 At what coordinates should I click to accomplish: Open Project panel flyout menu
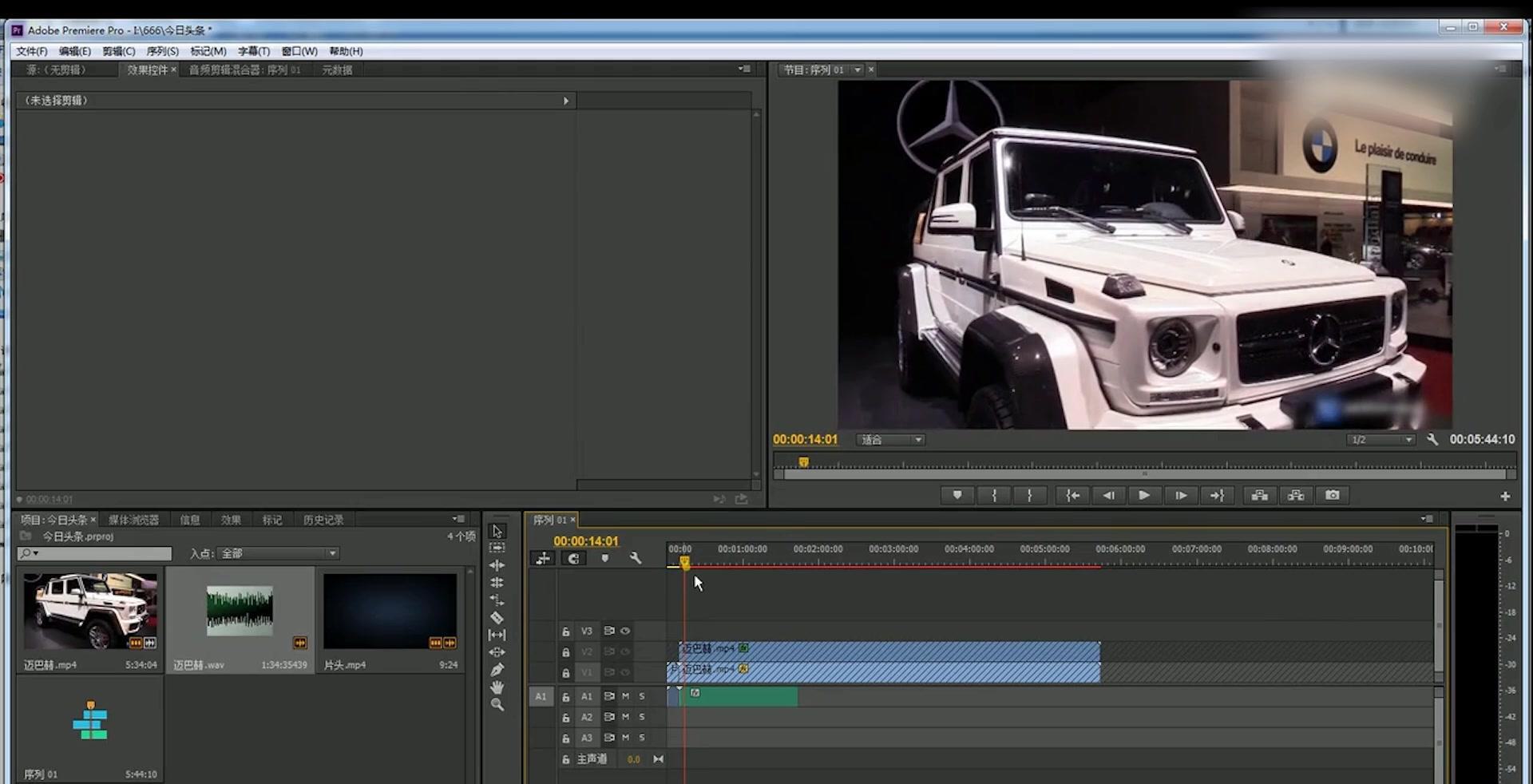[458, 519]
